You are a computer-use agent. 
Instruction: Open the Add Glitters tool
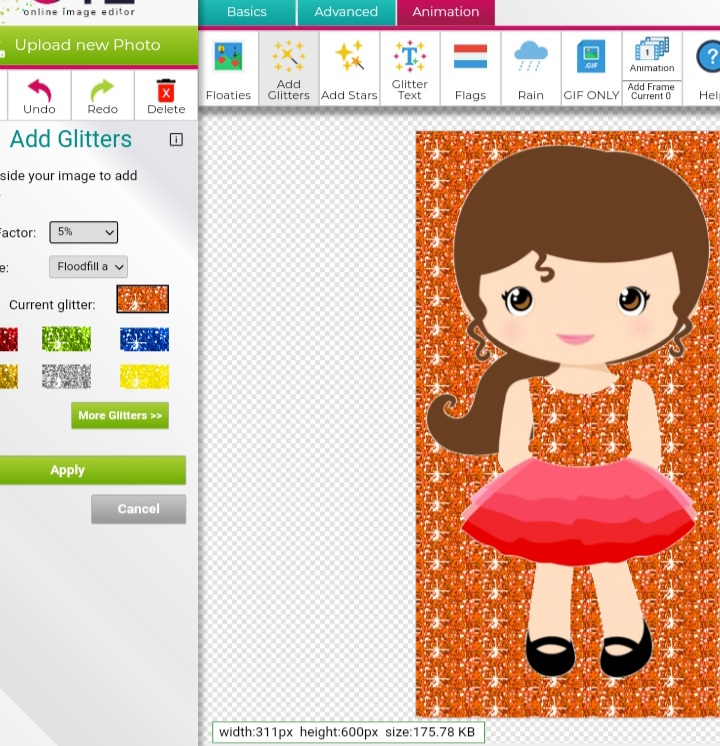click(288, 68)
